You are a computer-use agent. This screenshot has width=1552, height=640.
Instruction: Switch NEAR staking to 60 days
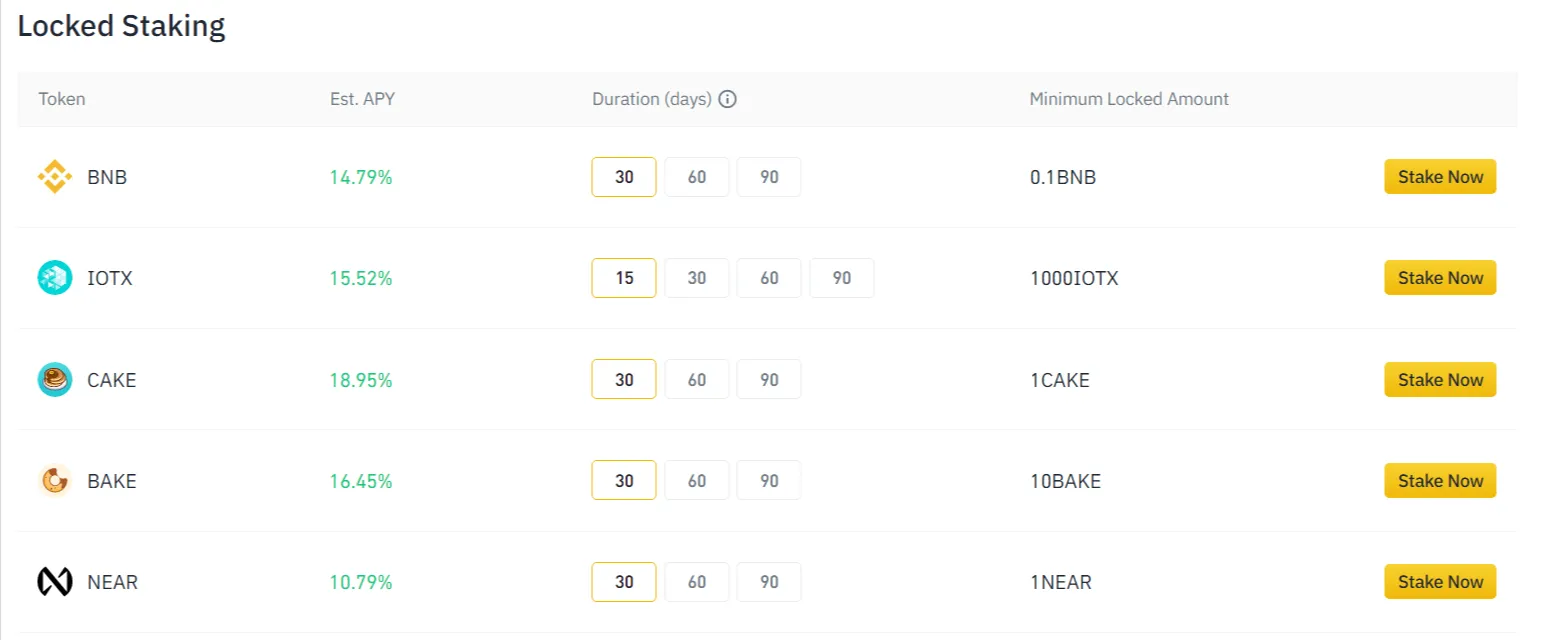point(696,581)
